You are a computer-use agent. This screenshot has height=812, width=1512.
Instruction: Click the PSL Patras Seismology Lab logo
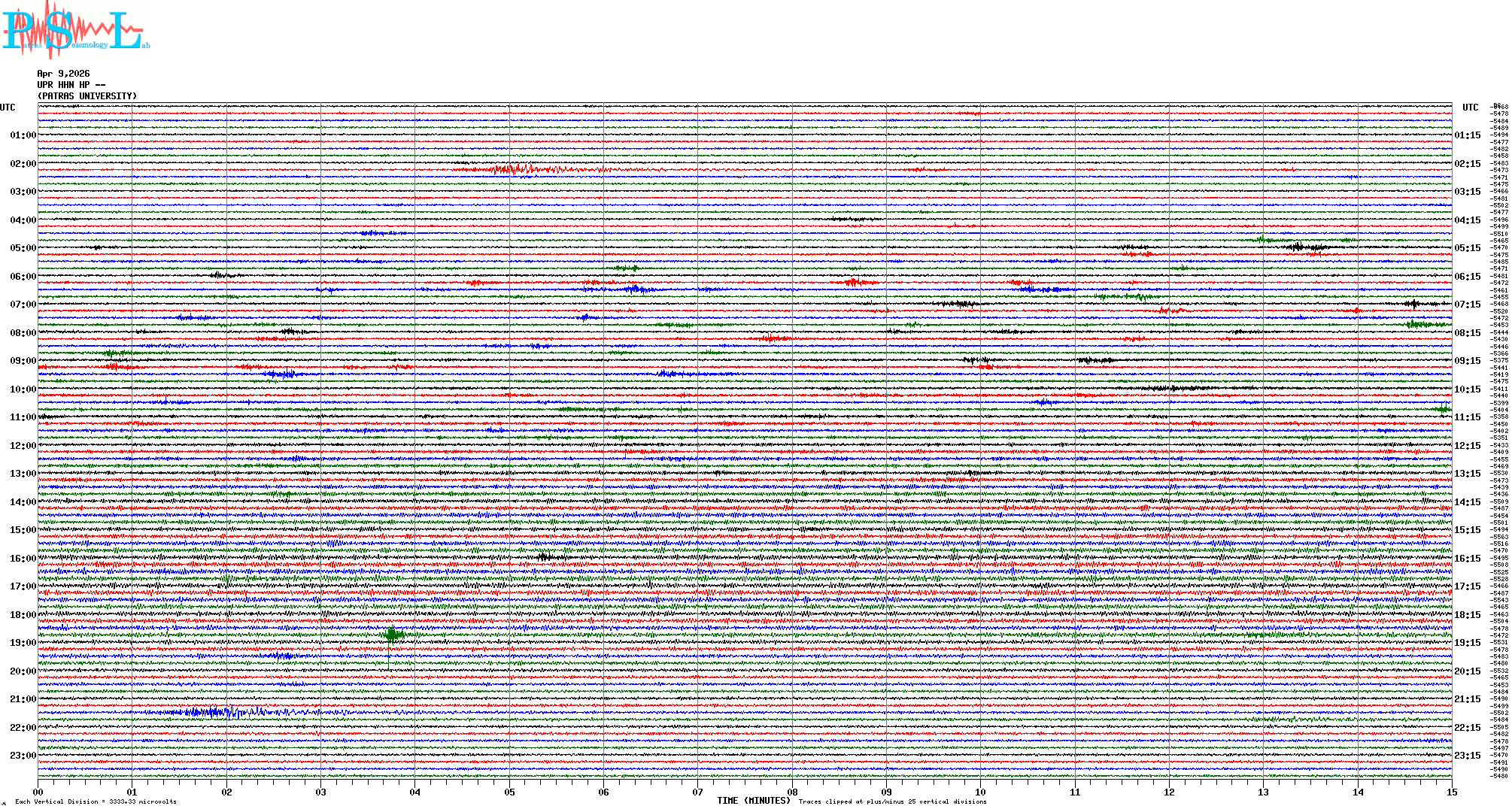tap(74, 30)
